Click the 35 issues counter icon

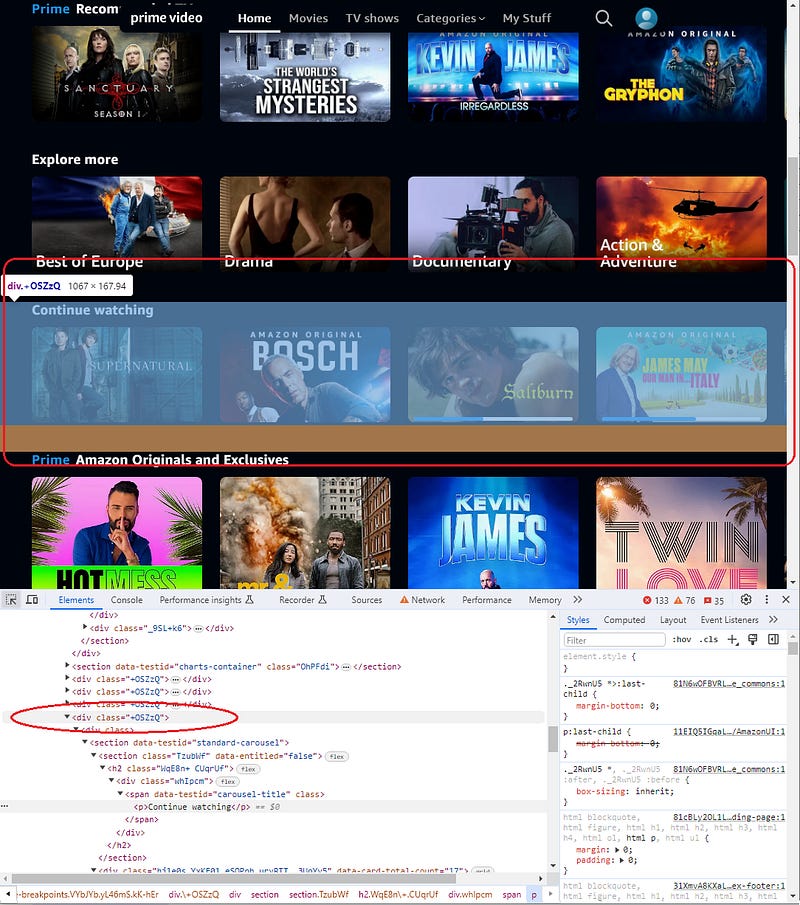point(713,600)
